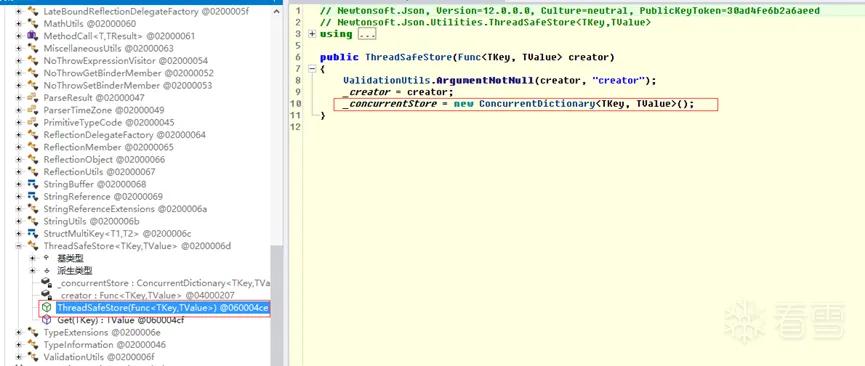Select StringUtils @0200006b entry

(x=92, y=221)
